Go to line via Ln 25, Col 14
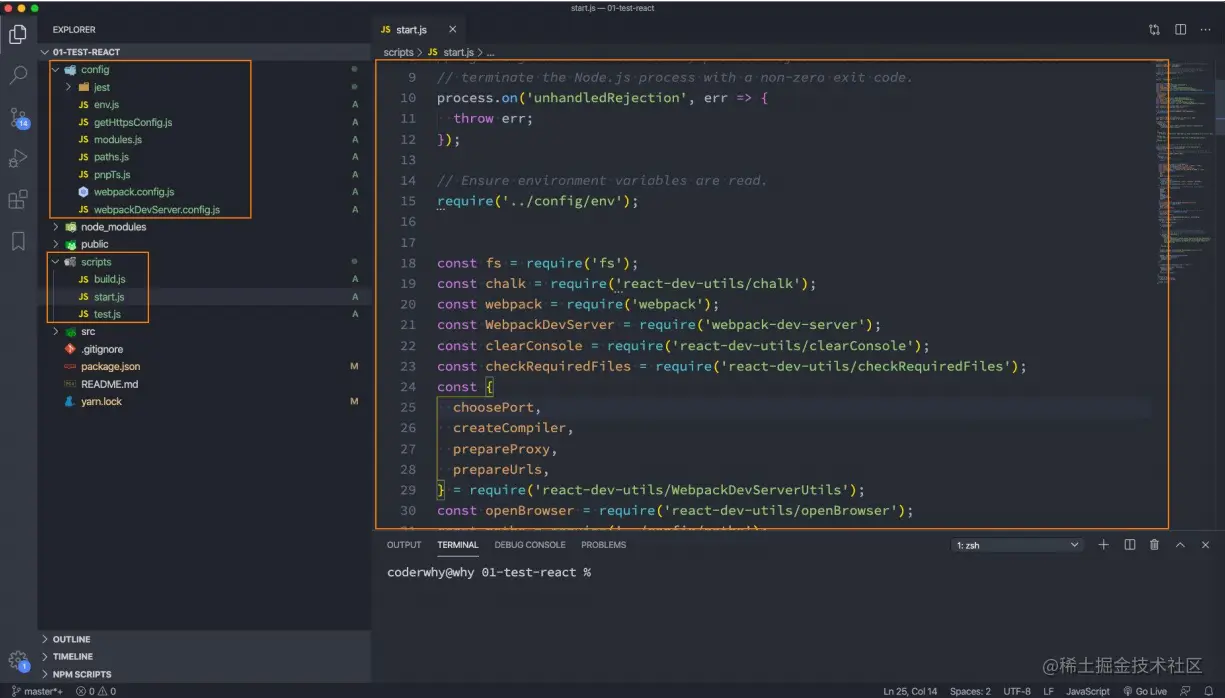1225x698 pixels. pos(910,691)
